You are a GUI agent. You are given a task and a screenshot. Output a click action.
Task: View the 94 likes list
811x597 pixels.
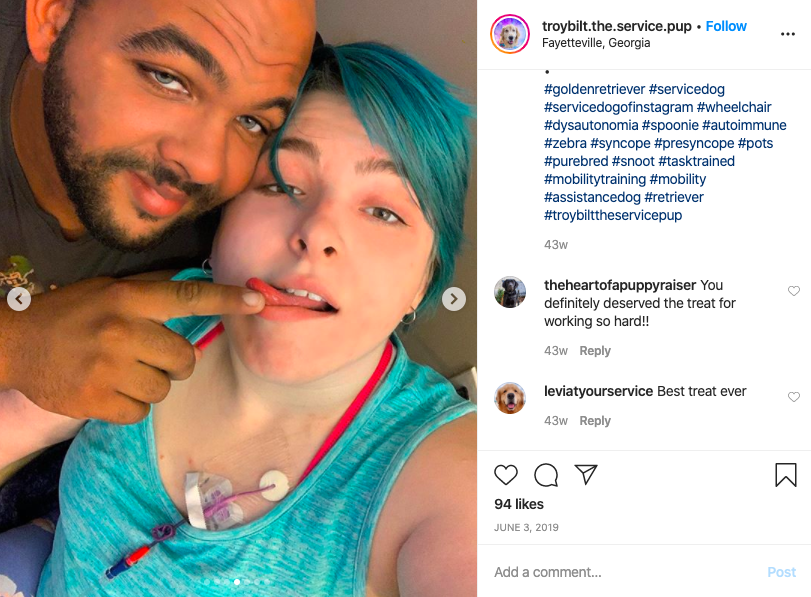519,504
